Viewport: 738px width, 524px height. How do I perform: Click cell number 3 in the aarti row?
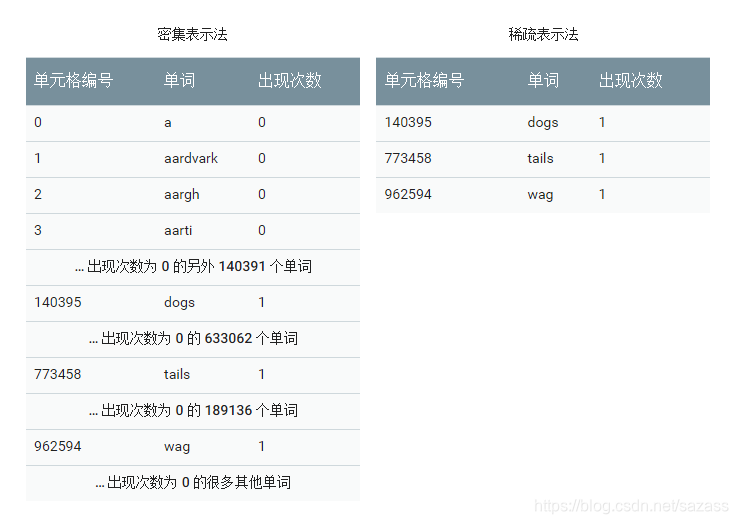pos(38,230)
